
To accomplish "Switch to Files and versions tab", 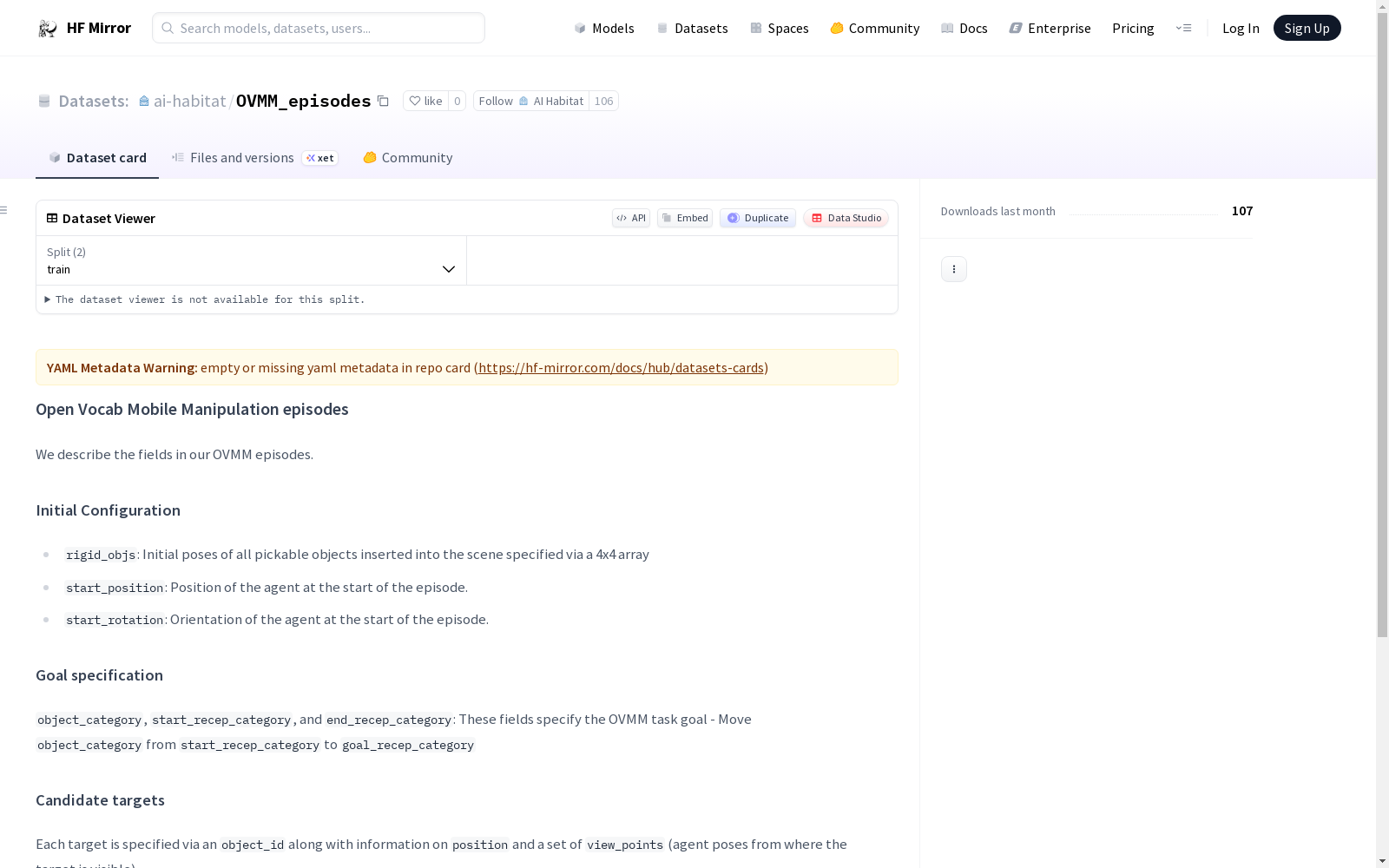I will (x=254, y=157).
